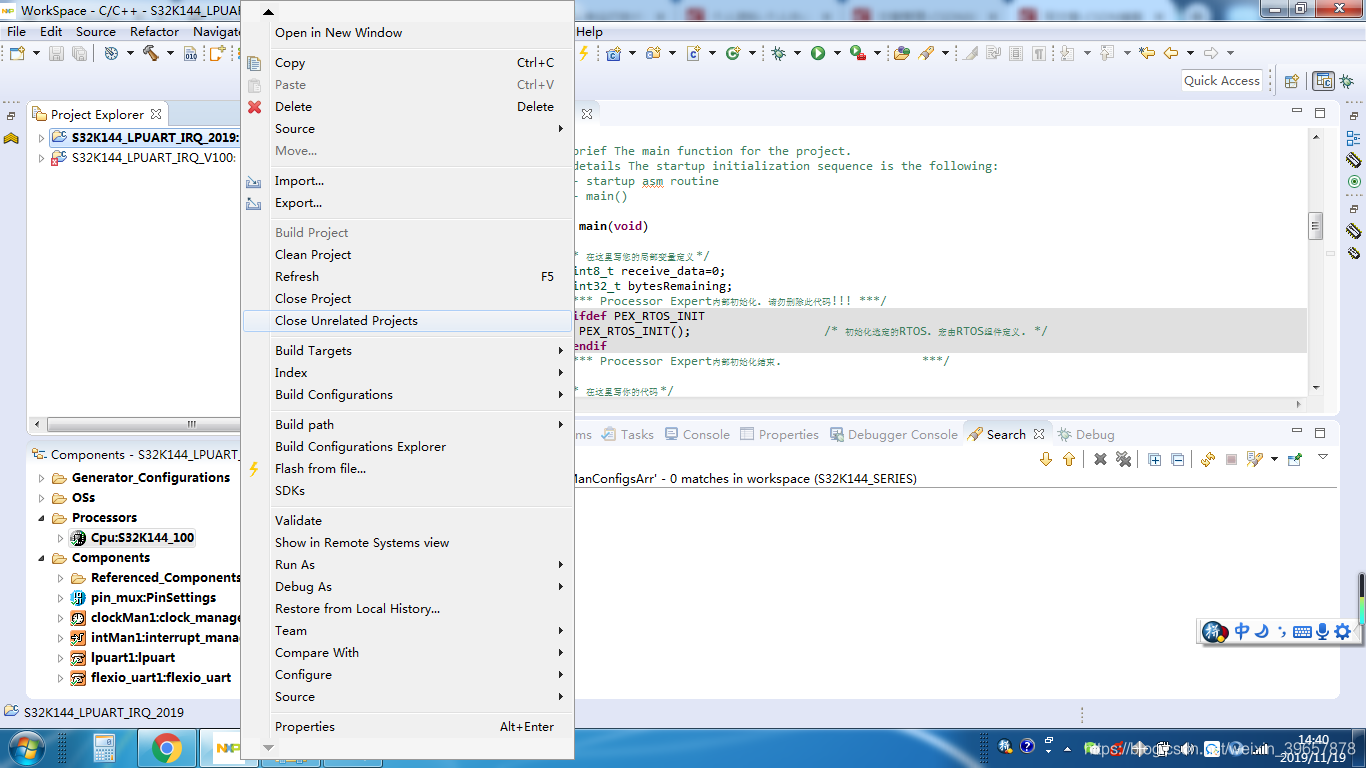
Task: Click the editor vertical scrollbar thumb
Action: [1316, 226]
